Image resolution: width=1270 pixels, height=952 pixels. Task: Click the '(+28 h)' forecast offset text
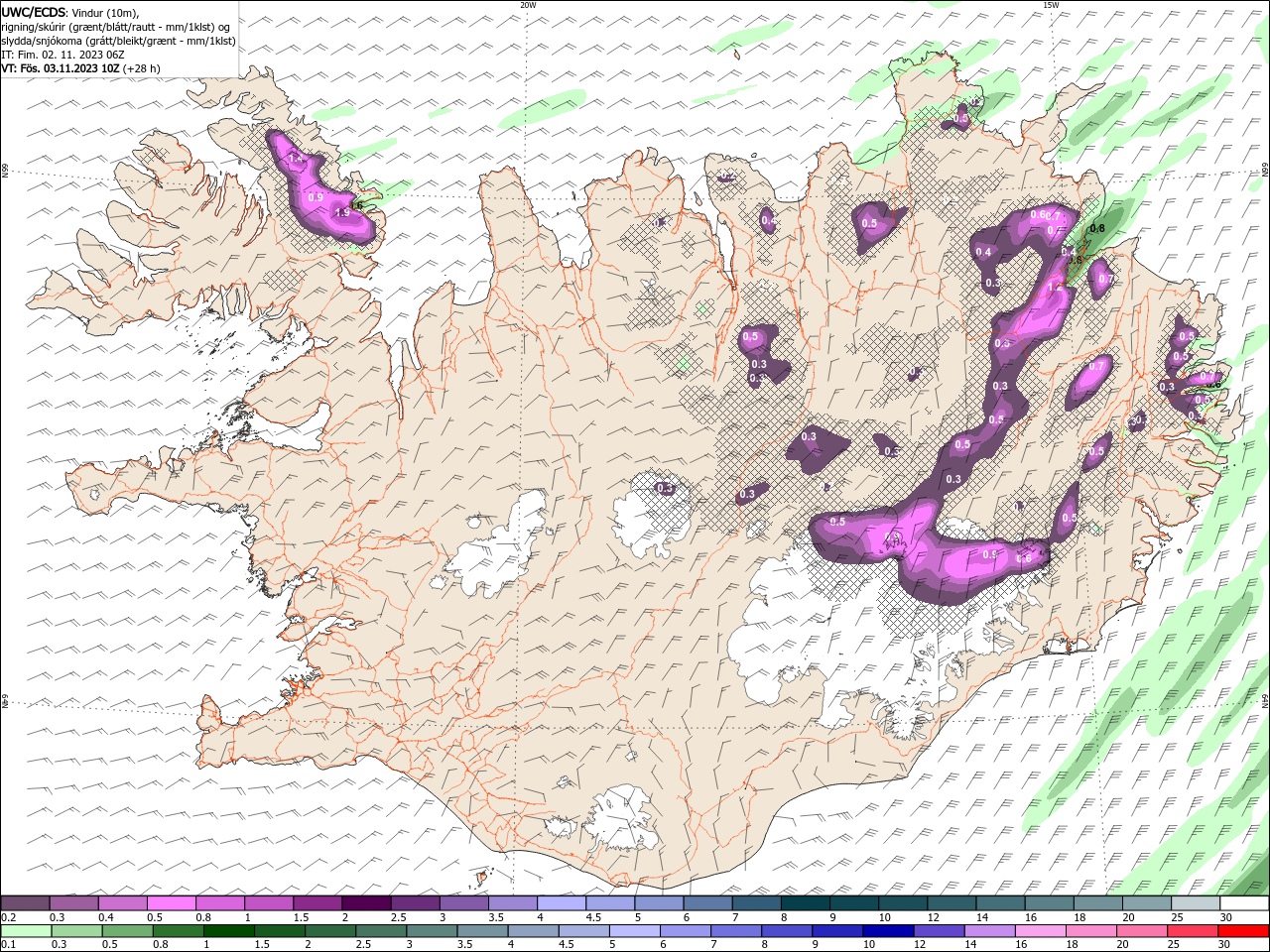[142, 68]
